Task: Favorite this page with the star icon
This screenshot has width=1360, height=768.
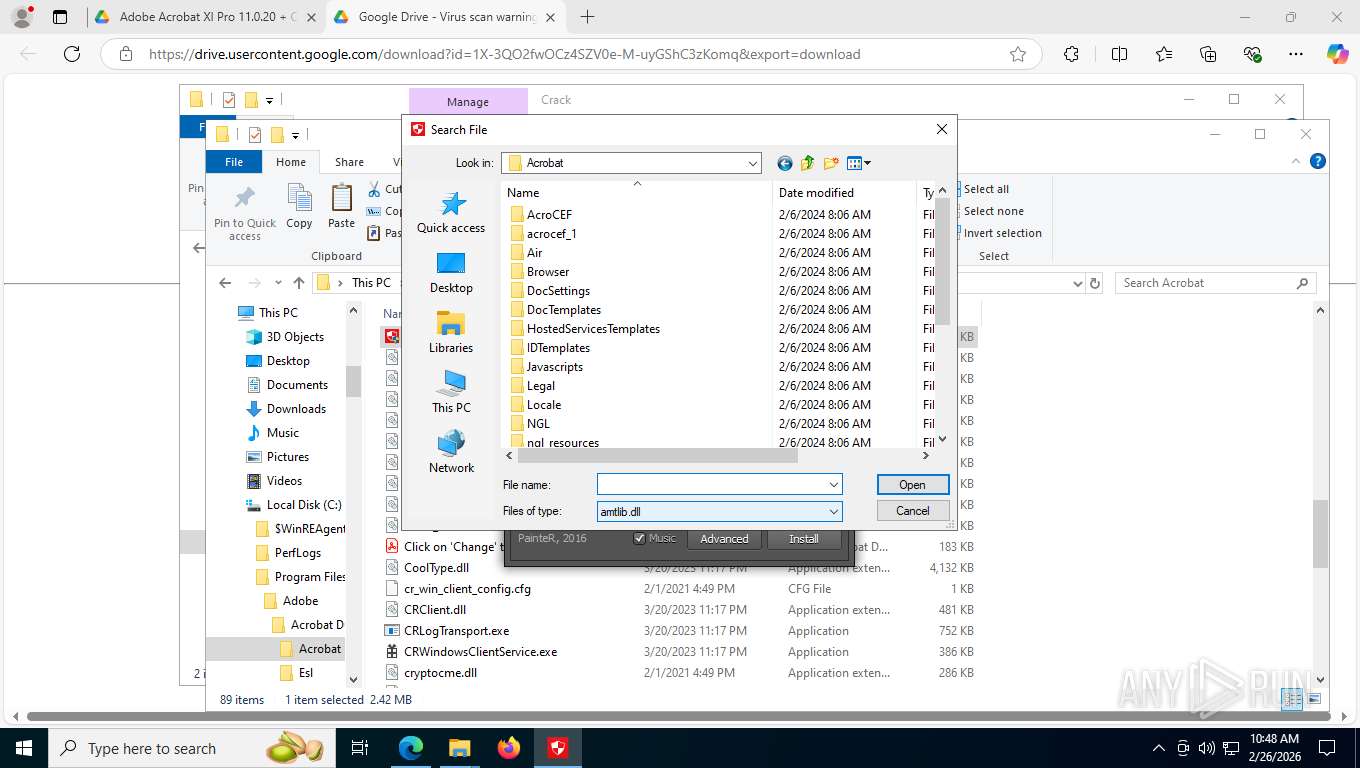Action: (x=1018, y=54)
